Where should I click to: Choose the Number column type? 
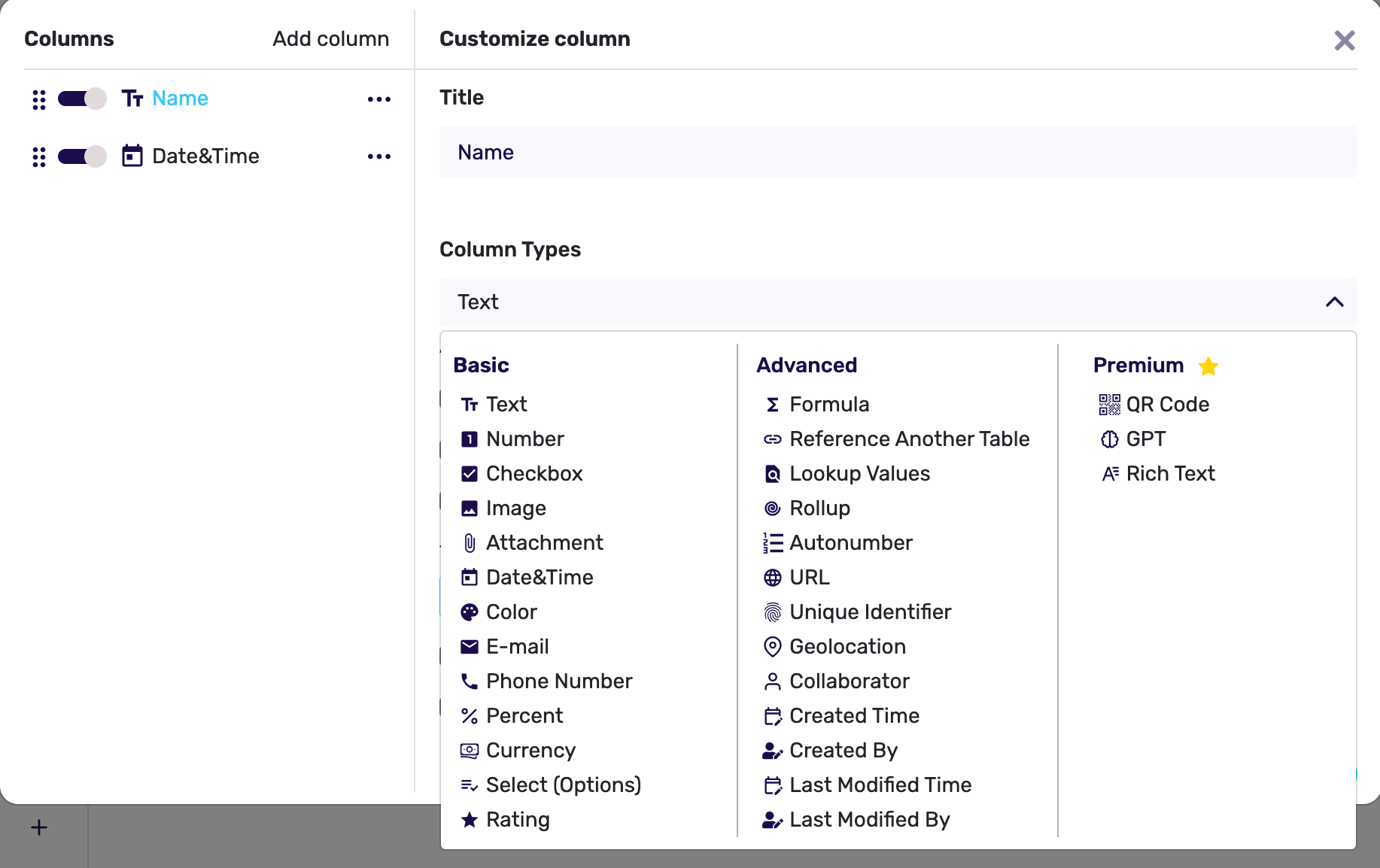(x=512, y=439)
